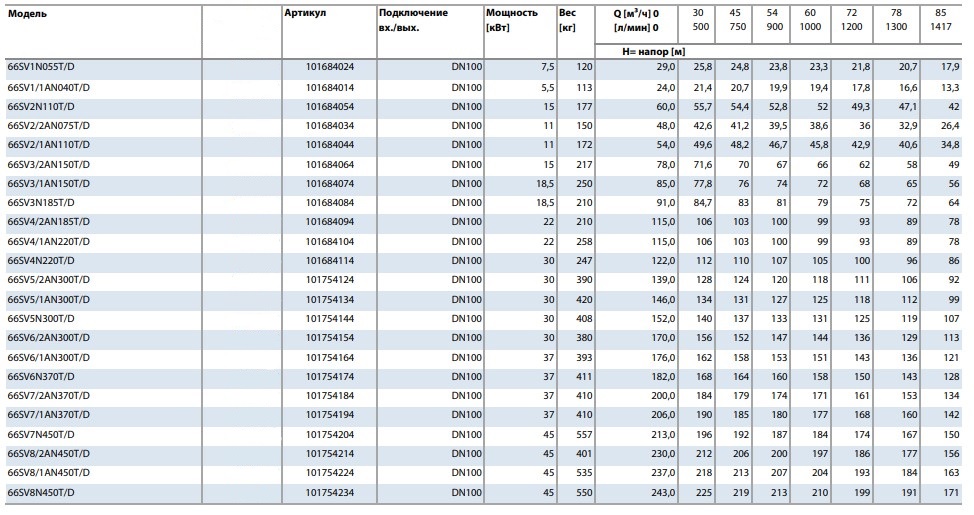Click article number 101684024
This screenshot has width=974, height=515.
click(330, 67)
